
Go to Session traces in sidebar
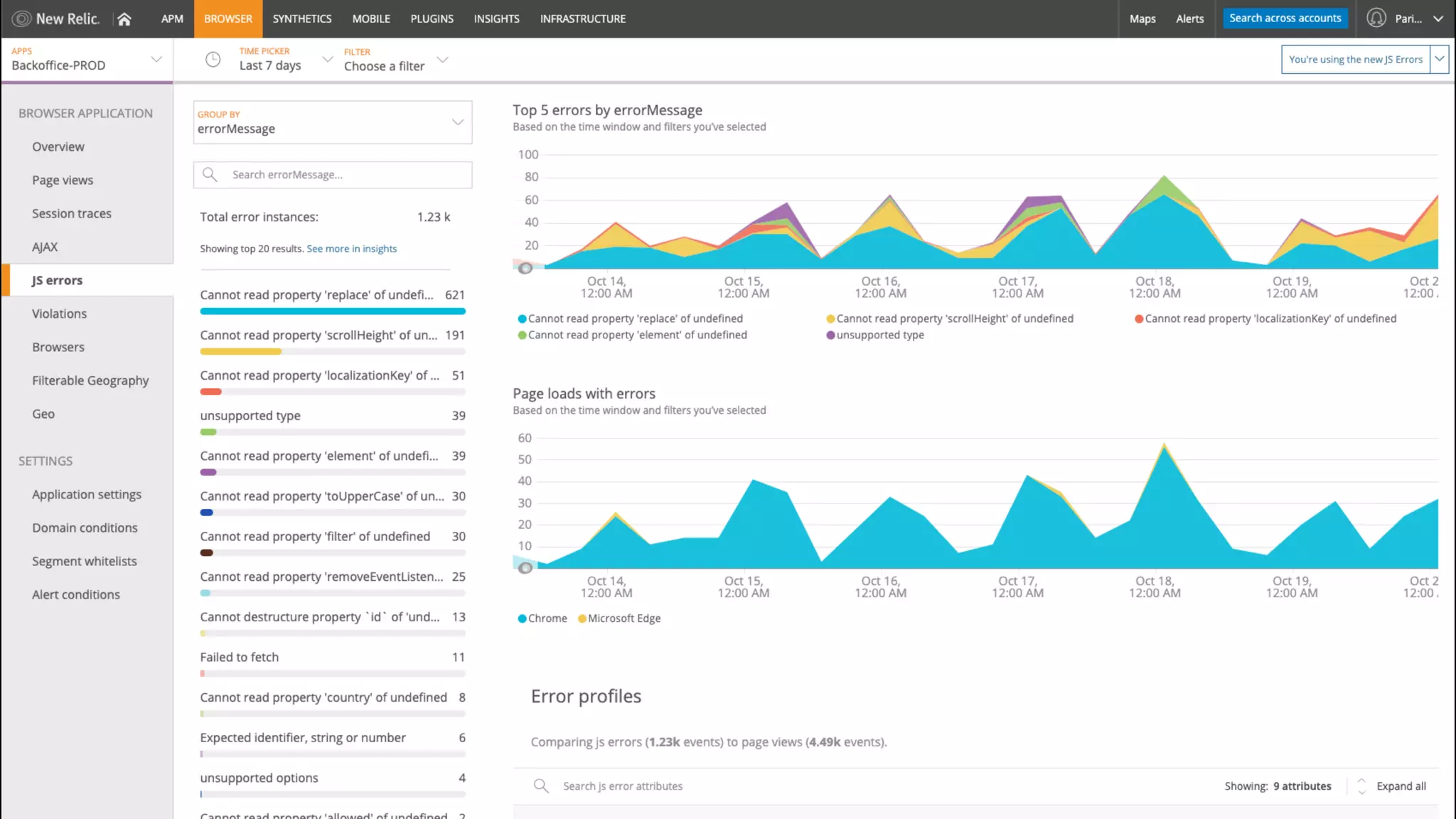coord(72,213)
